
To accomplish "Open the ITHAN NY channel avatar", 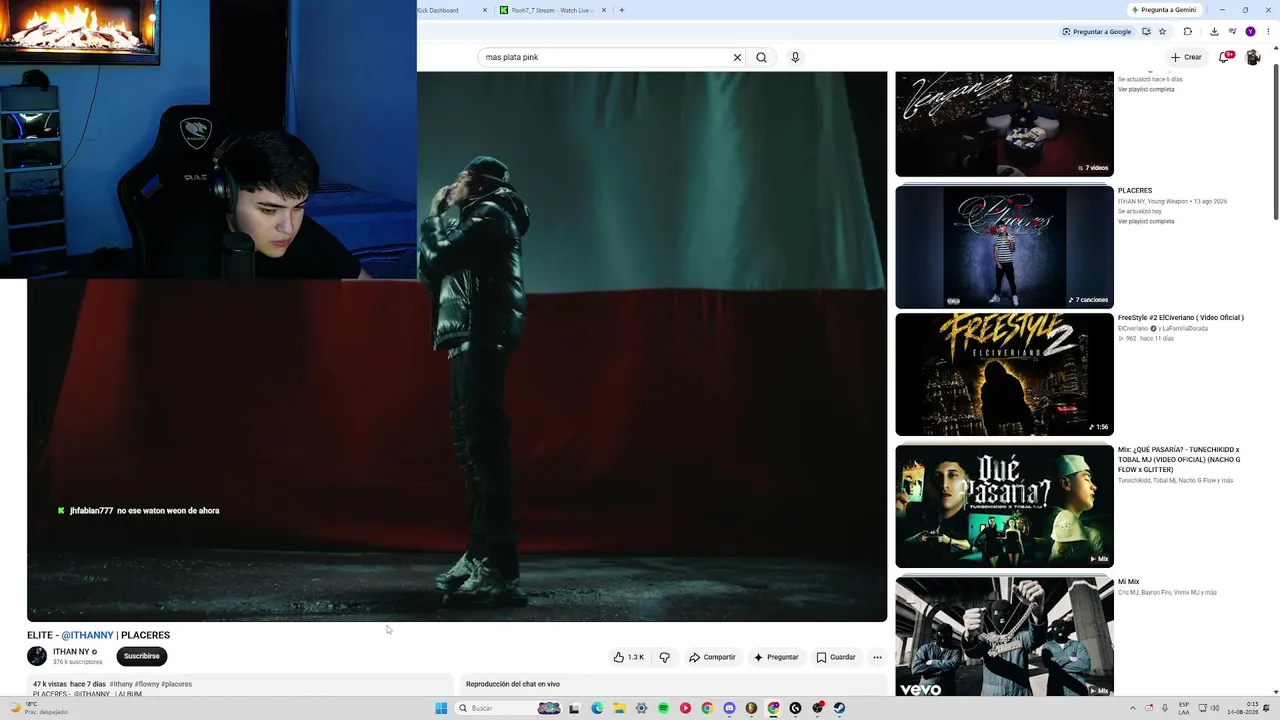I will click(37, 656).
